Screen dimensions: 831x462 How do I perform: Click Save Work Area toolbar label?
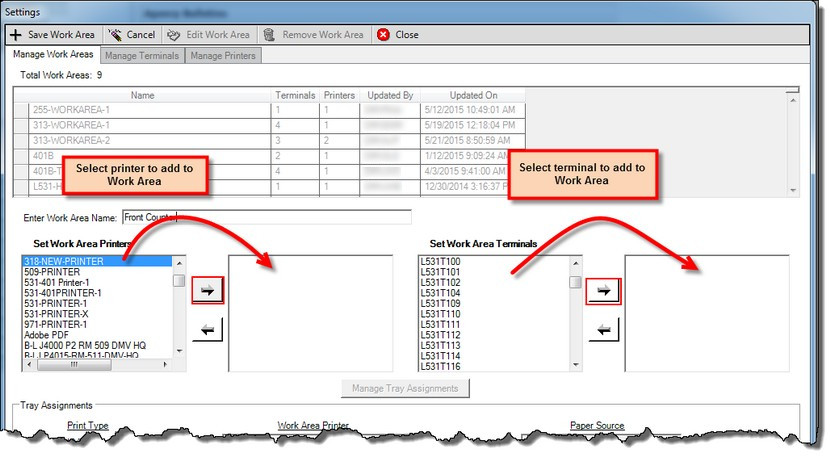61,35
